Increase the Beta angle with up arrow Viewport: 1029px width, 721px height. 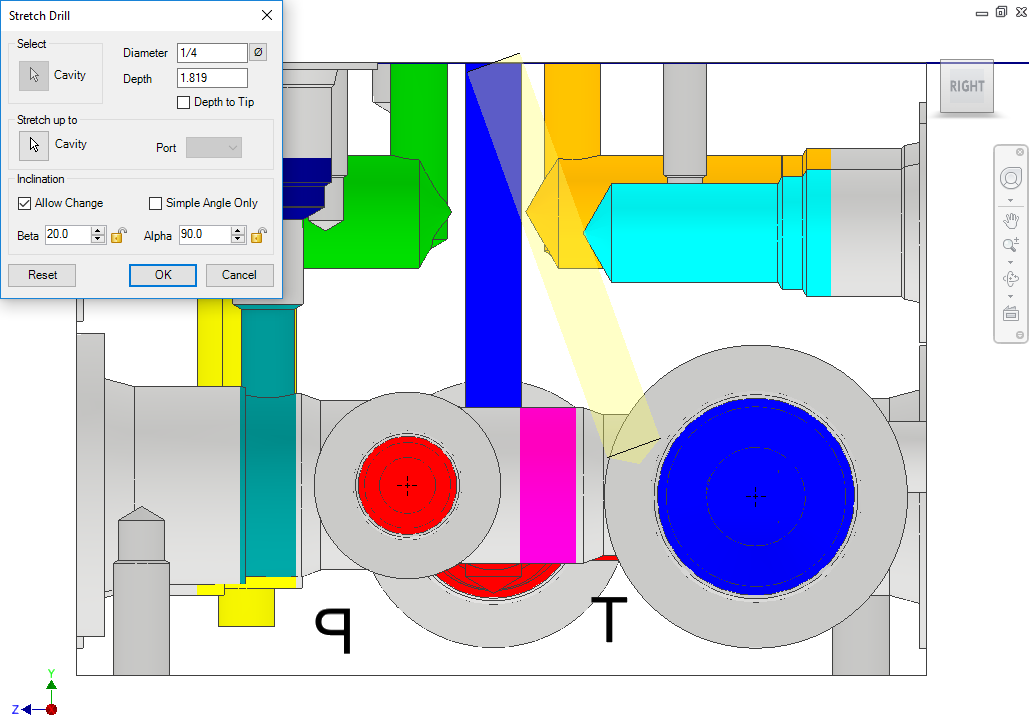98,230
